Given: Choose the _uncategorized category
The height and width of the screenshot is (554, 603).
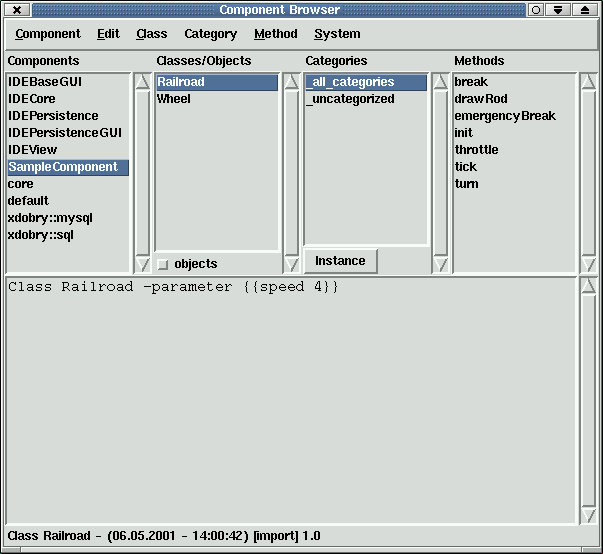Looking at the screenshot, I should (351, 99).
